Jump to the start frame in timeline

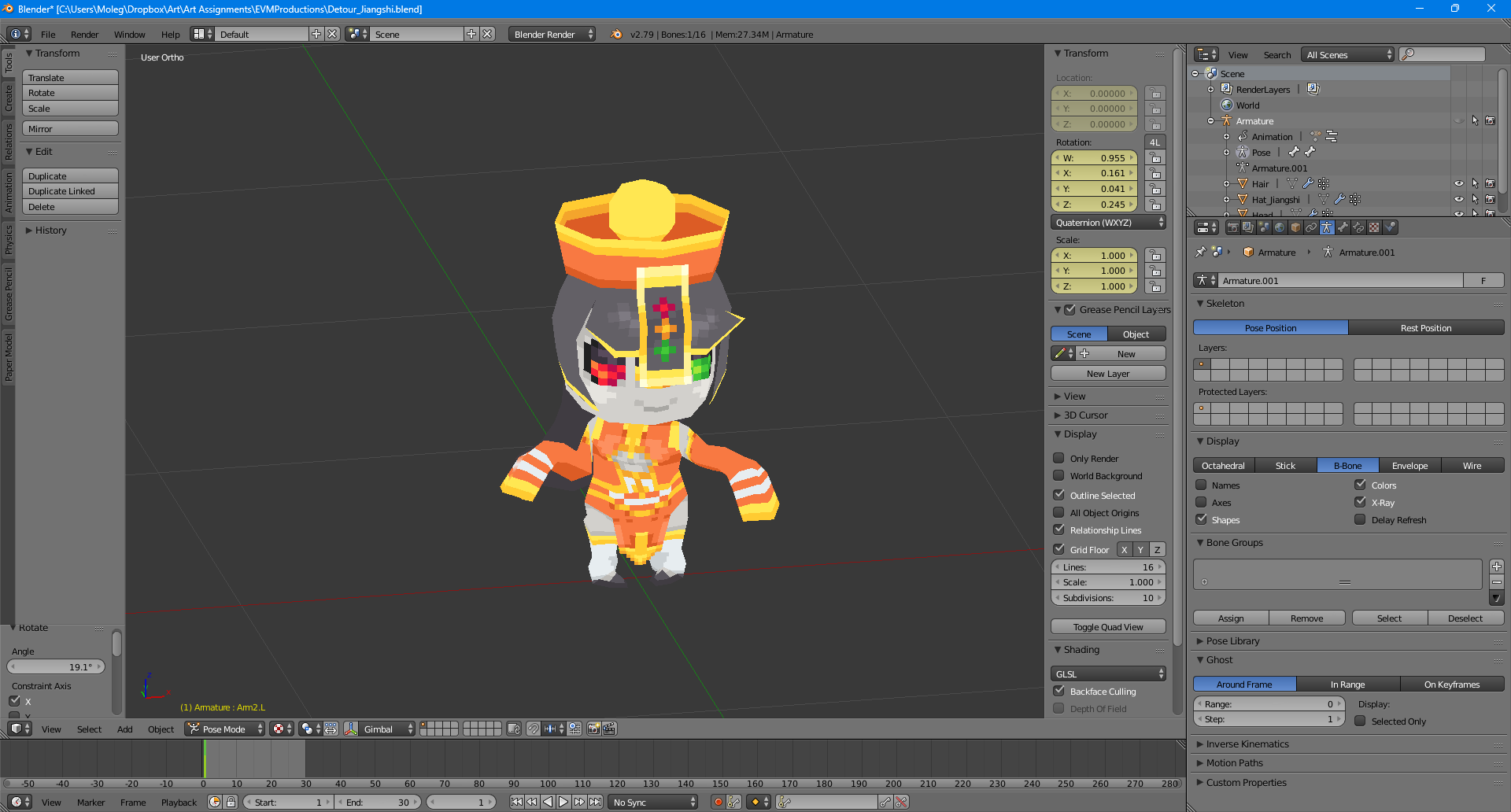(x=516, y=802)
